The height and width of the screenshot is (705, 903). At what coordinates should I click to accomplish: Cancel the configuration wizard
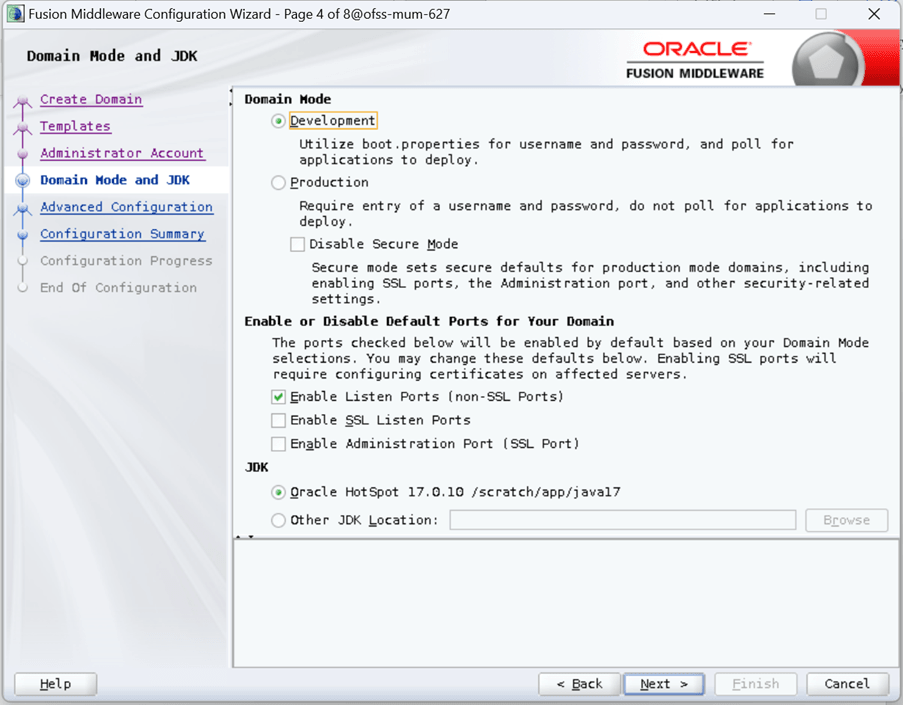847,684
